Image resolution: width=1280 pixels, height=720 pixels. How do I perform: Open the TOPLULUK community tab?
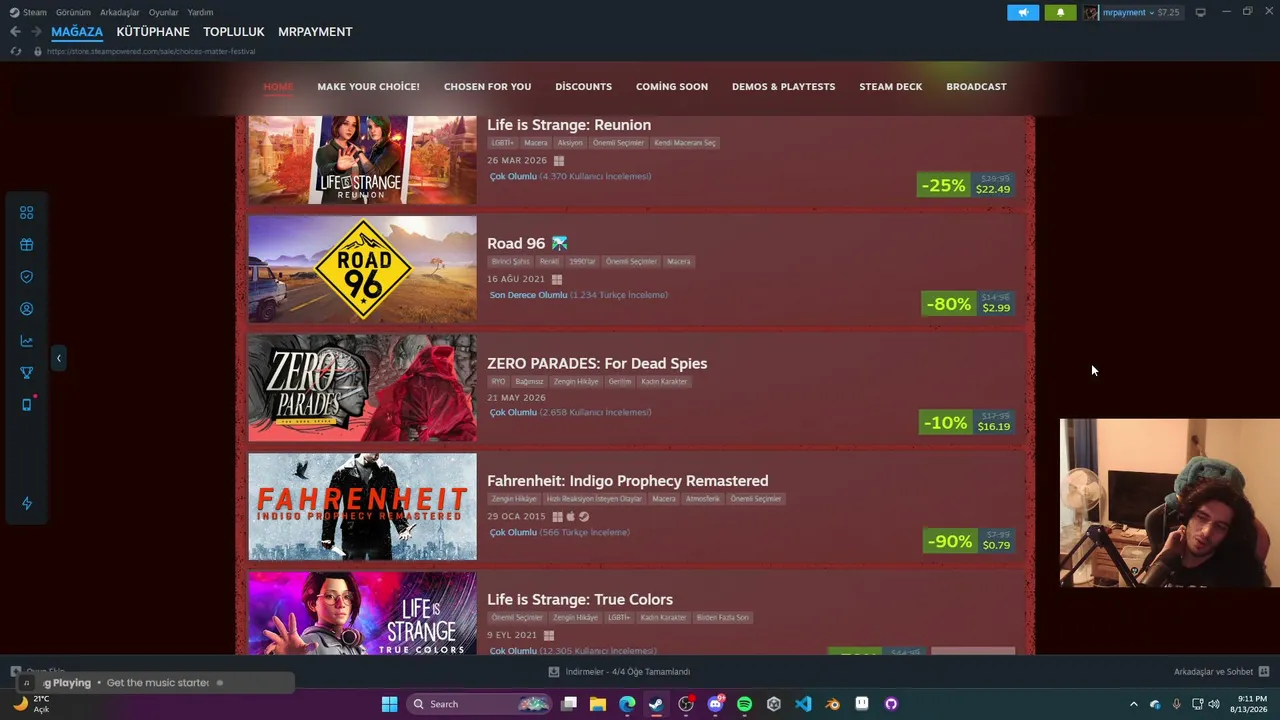(x=234, y=32)
